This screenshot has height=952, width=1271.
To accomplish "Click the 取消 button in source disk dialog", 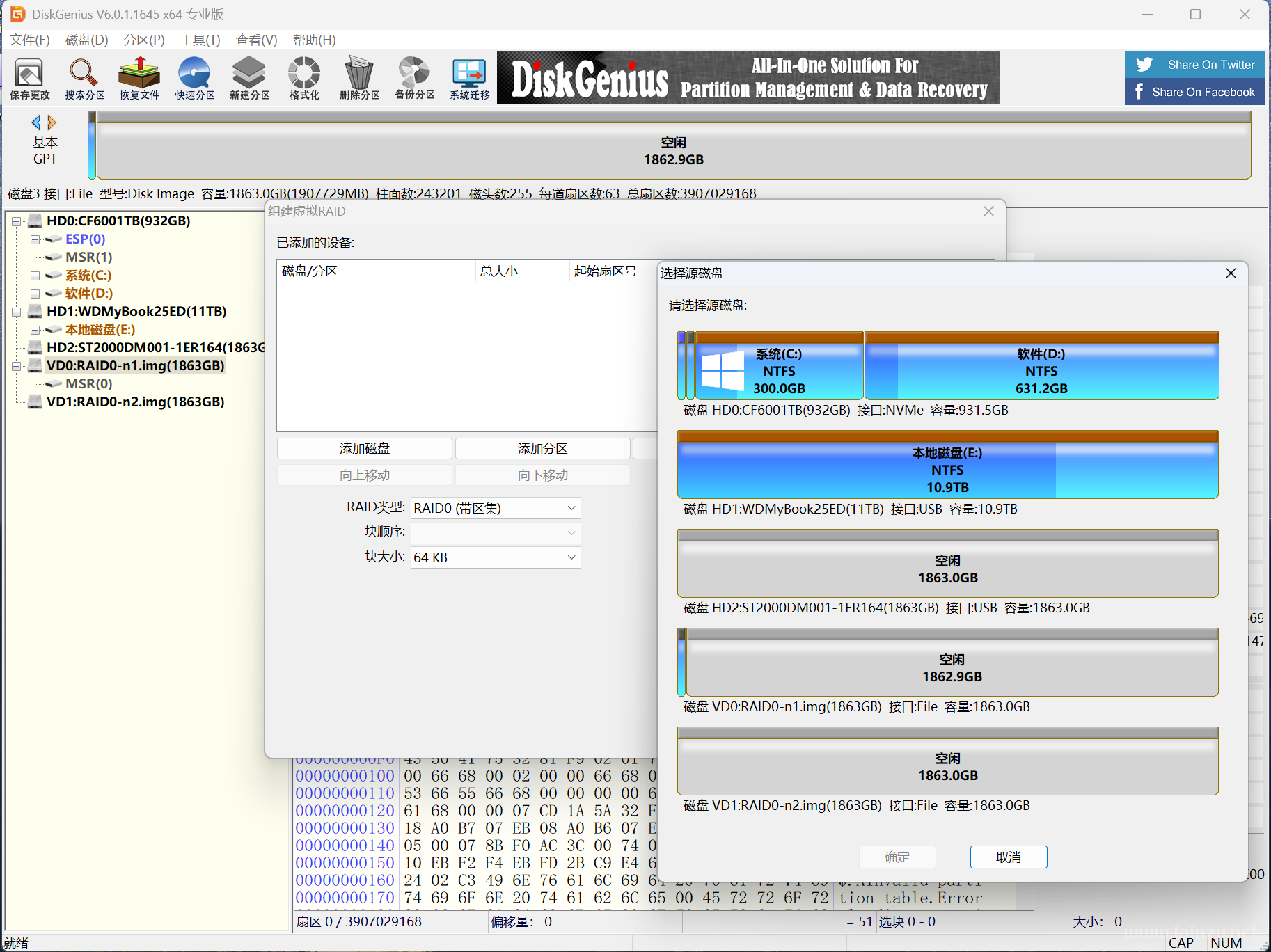I will 1008,857.
